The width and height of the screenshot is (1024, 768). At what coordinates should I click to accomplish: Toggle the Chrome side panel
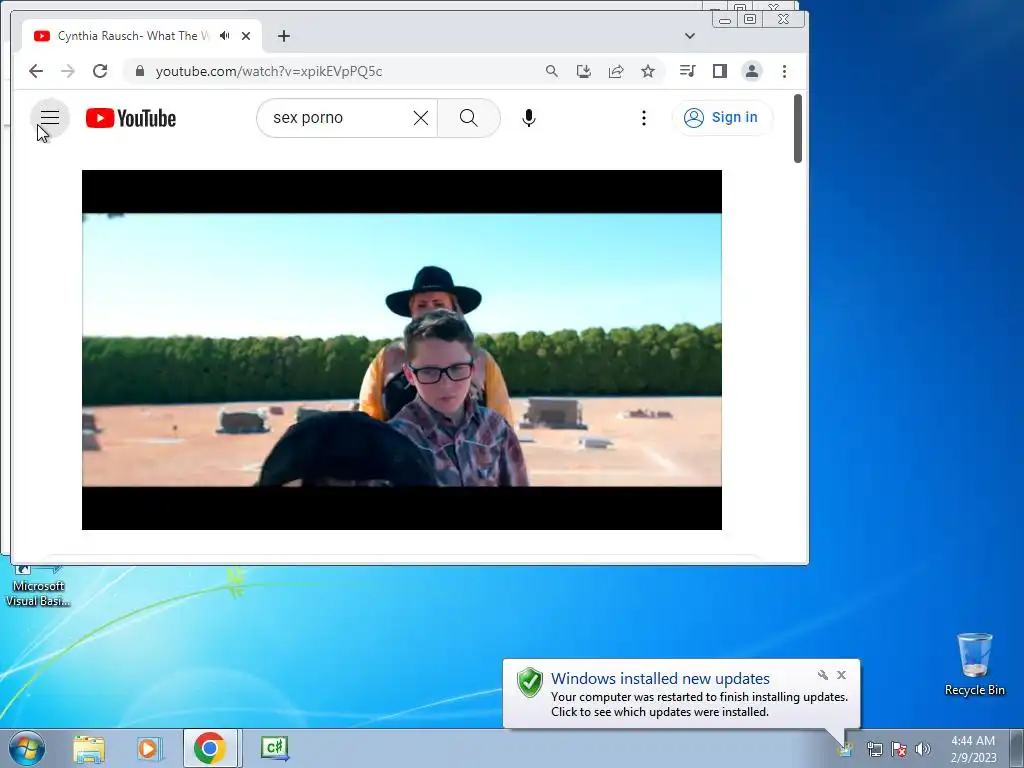pyautogui.click(x=720, y=71)
